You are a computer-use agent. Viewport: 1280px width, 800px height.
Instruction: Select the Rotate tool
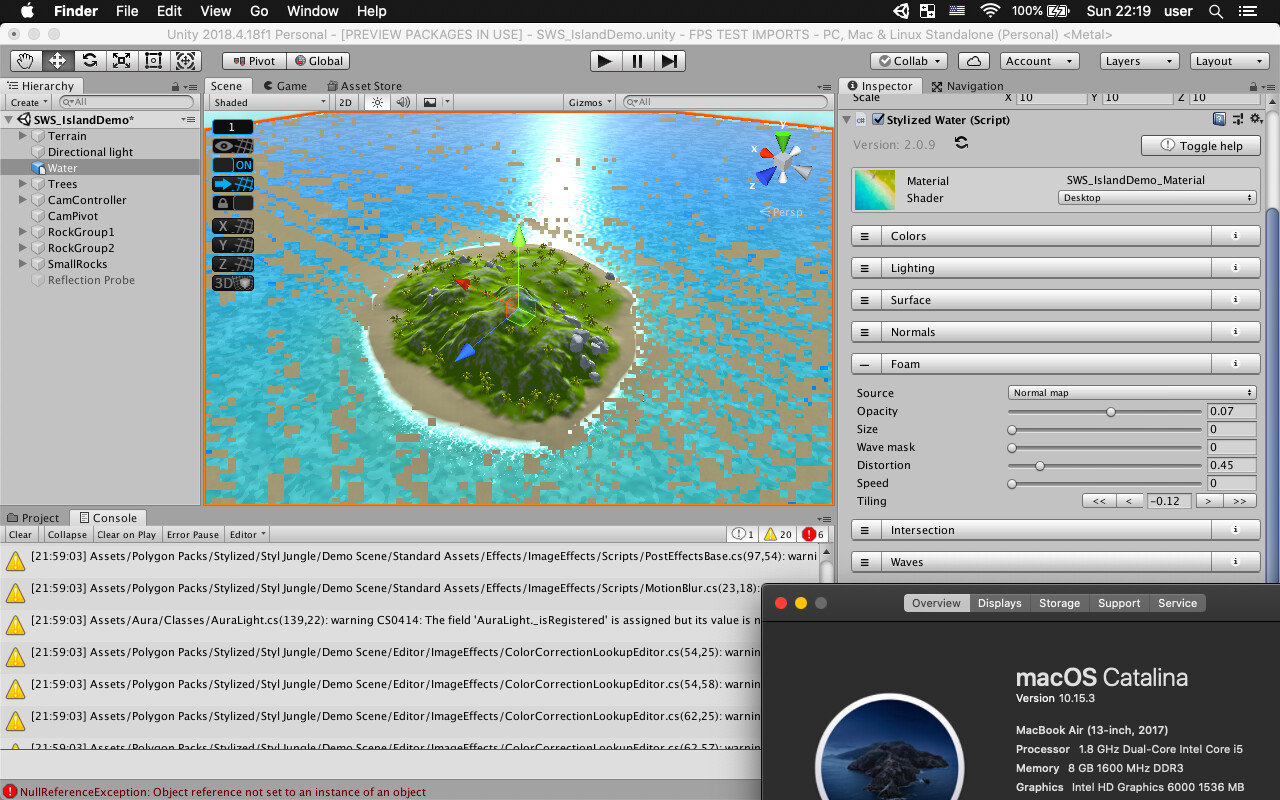tap(89, 61)
